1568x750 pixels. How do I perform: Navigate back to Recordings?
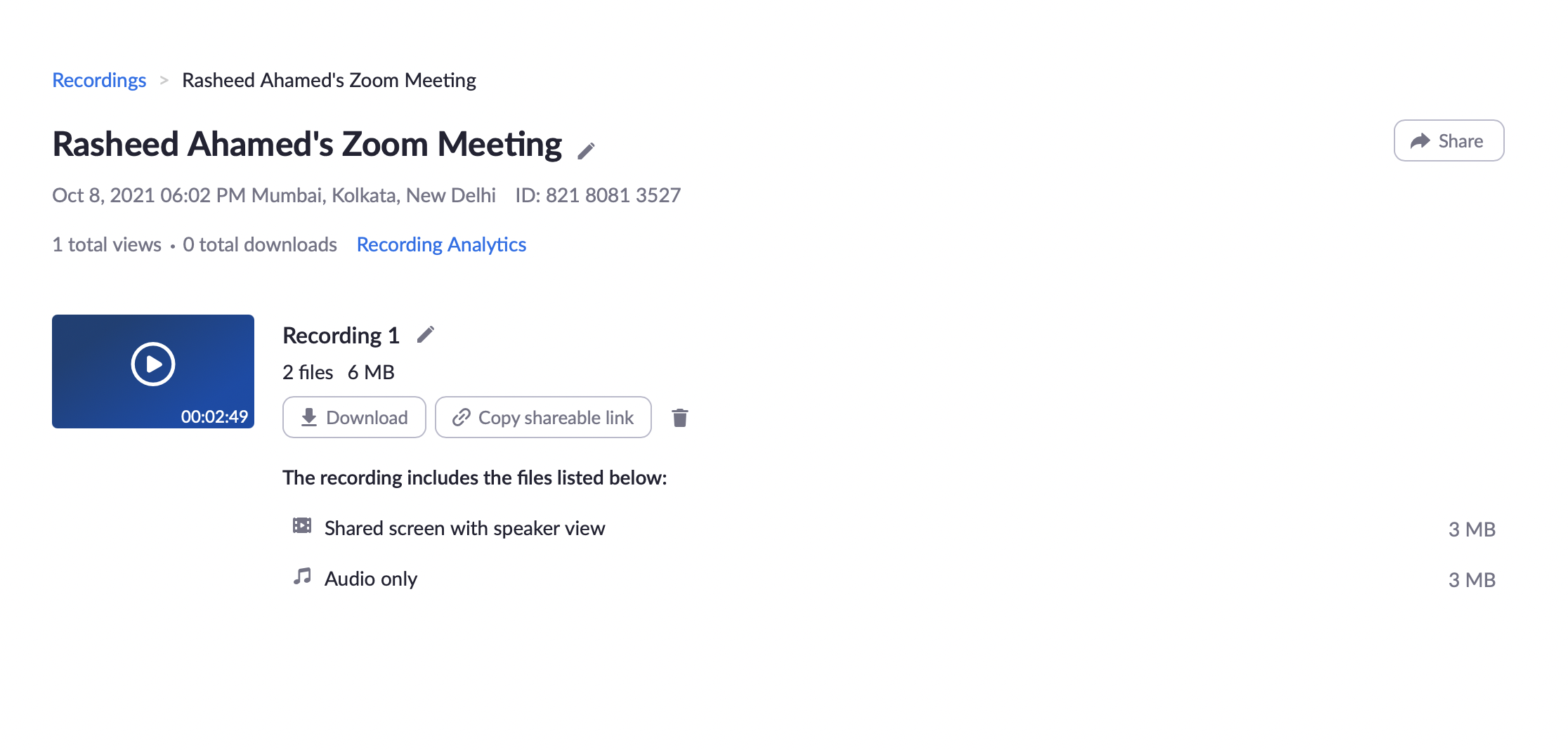pos(98,80)
